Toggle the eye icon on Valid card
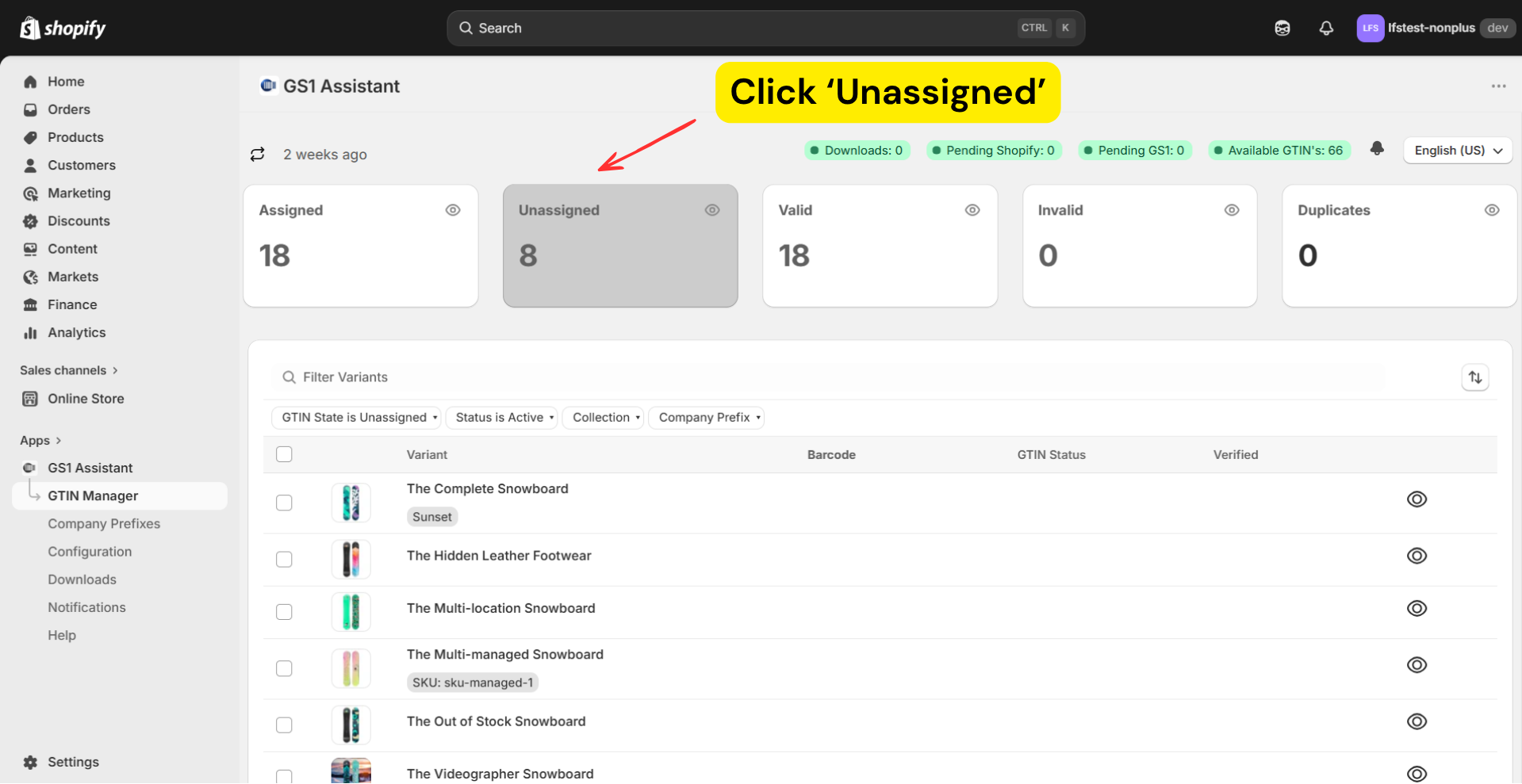This screenshot has height=784, width=1522. pyautogui.click(x=972, y=210)
